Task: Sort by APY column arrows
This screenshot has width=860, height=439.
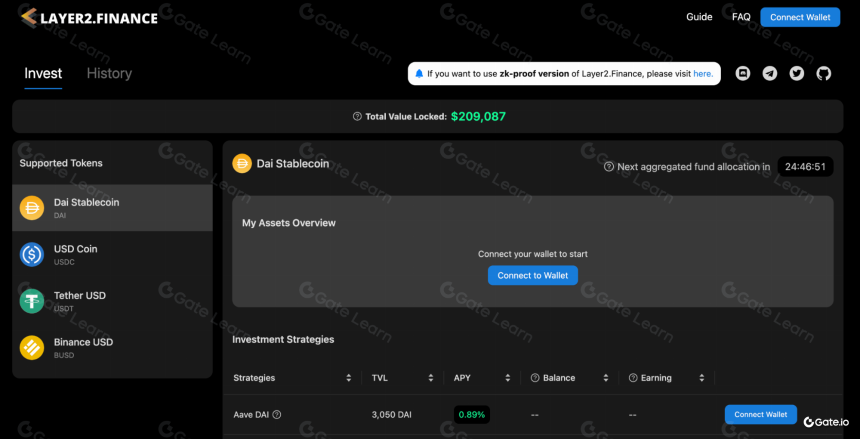Action: pos(508,378)
